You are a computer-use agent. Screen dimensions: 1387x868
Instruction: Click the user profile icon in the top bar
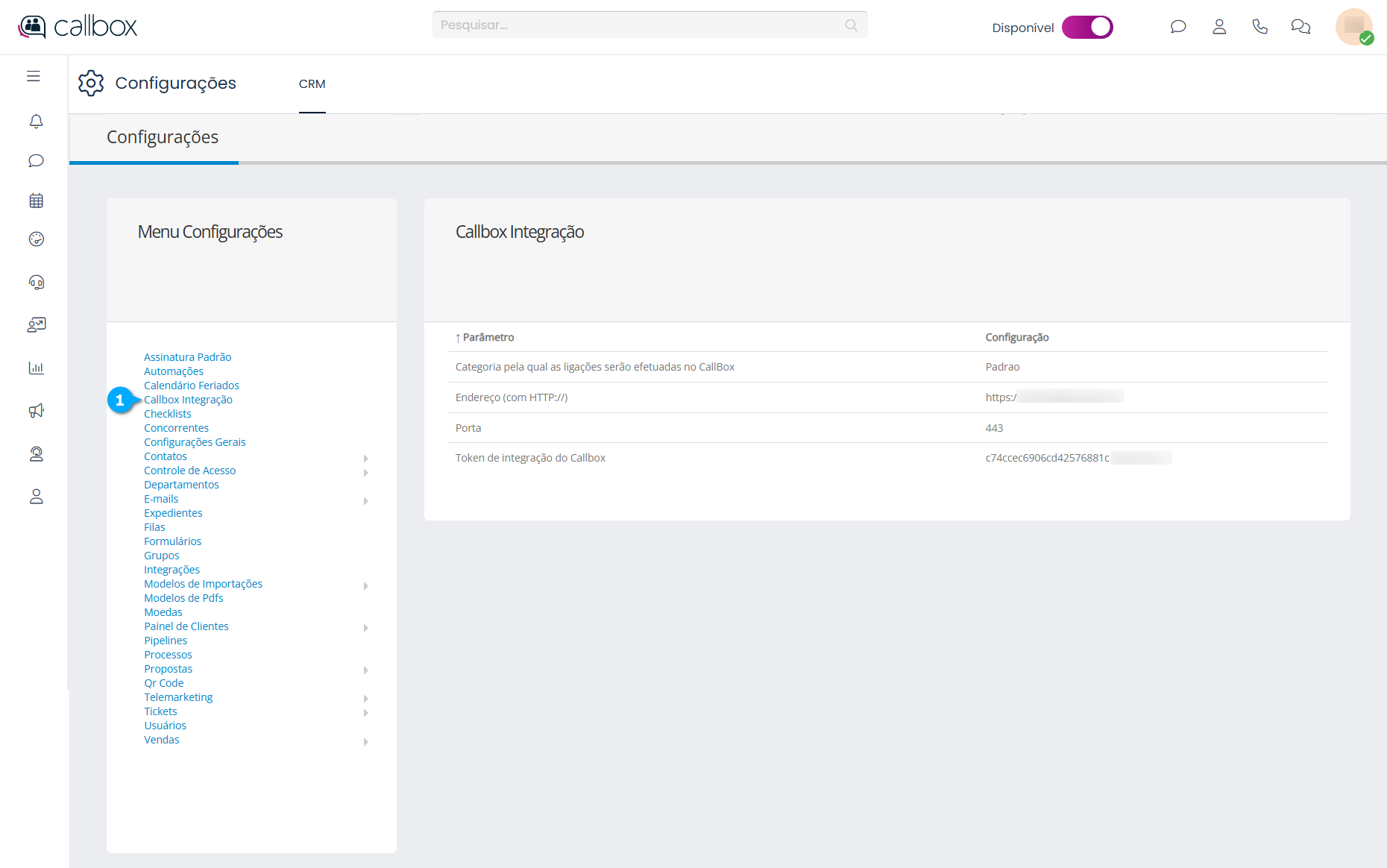(x=1219, y=27)
